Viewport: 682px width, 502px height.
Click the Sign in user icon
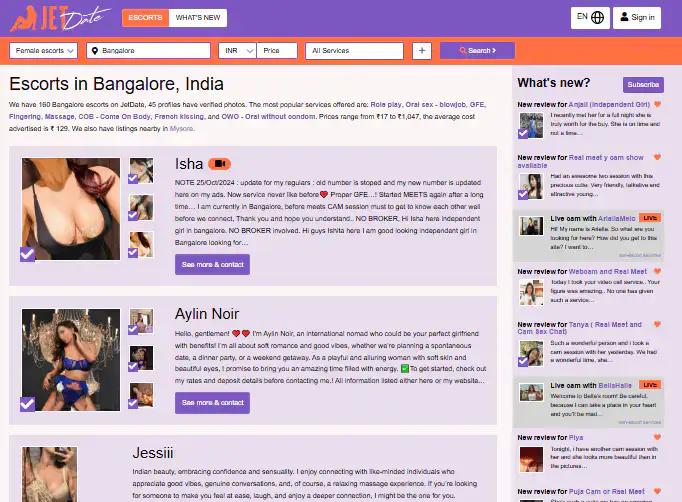[624, 17]
